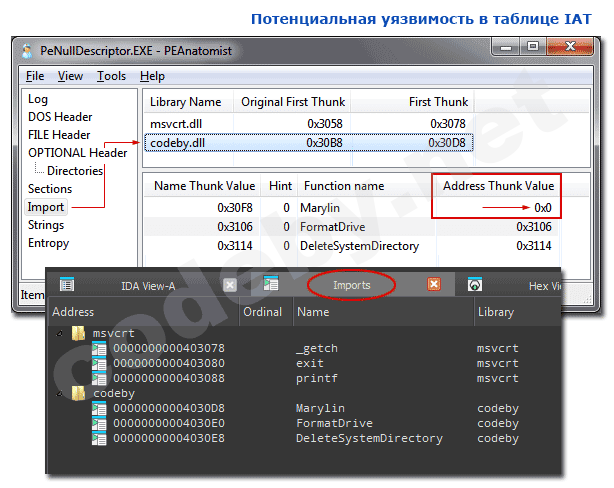Click the IDA View-A tab icon
Image resolution: width=614 pixels, height=488 pixels.
(67, 285)
